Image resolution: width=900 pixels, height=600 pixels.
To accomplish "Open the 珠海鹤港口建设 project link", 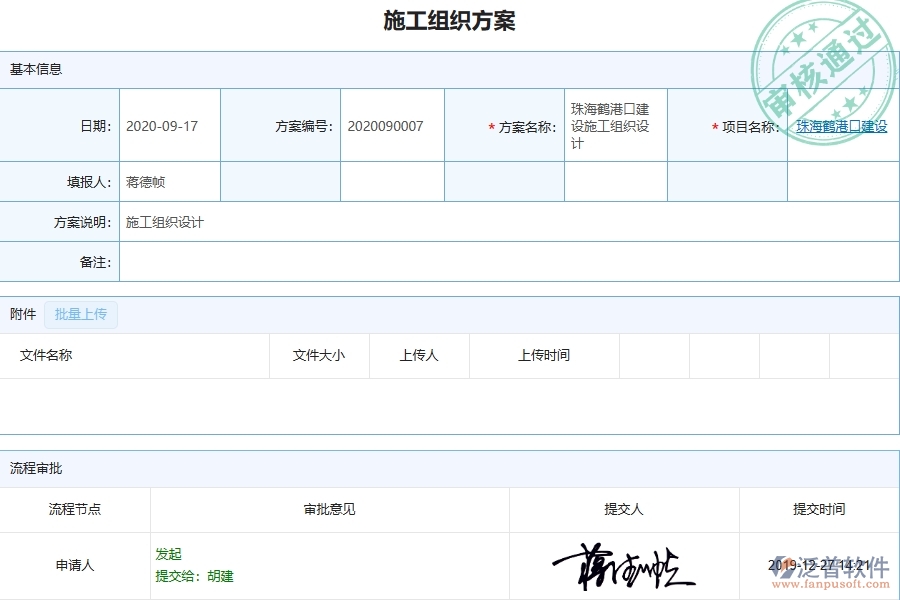I will coord(841,126).
